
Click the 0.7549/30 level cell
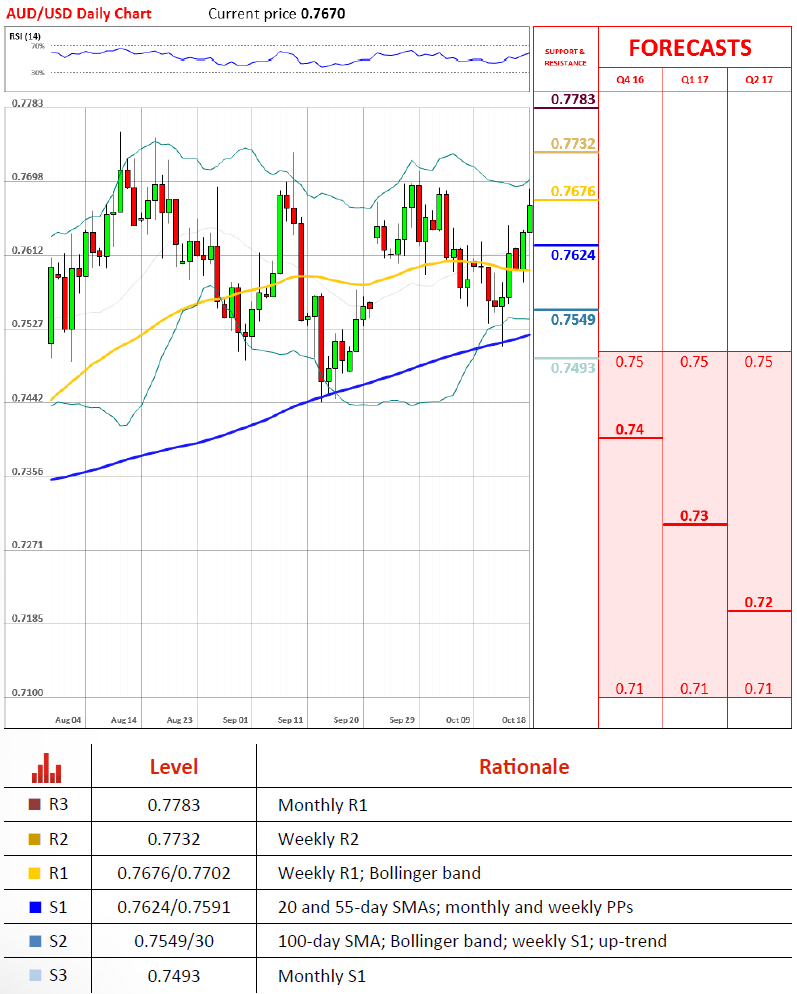coord(174,941)
